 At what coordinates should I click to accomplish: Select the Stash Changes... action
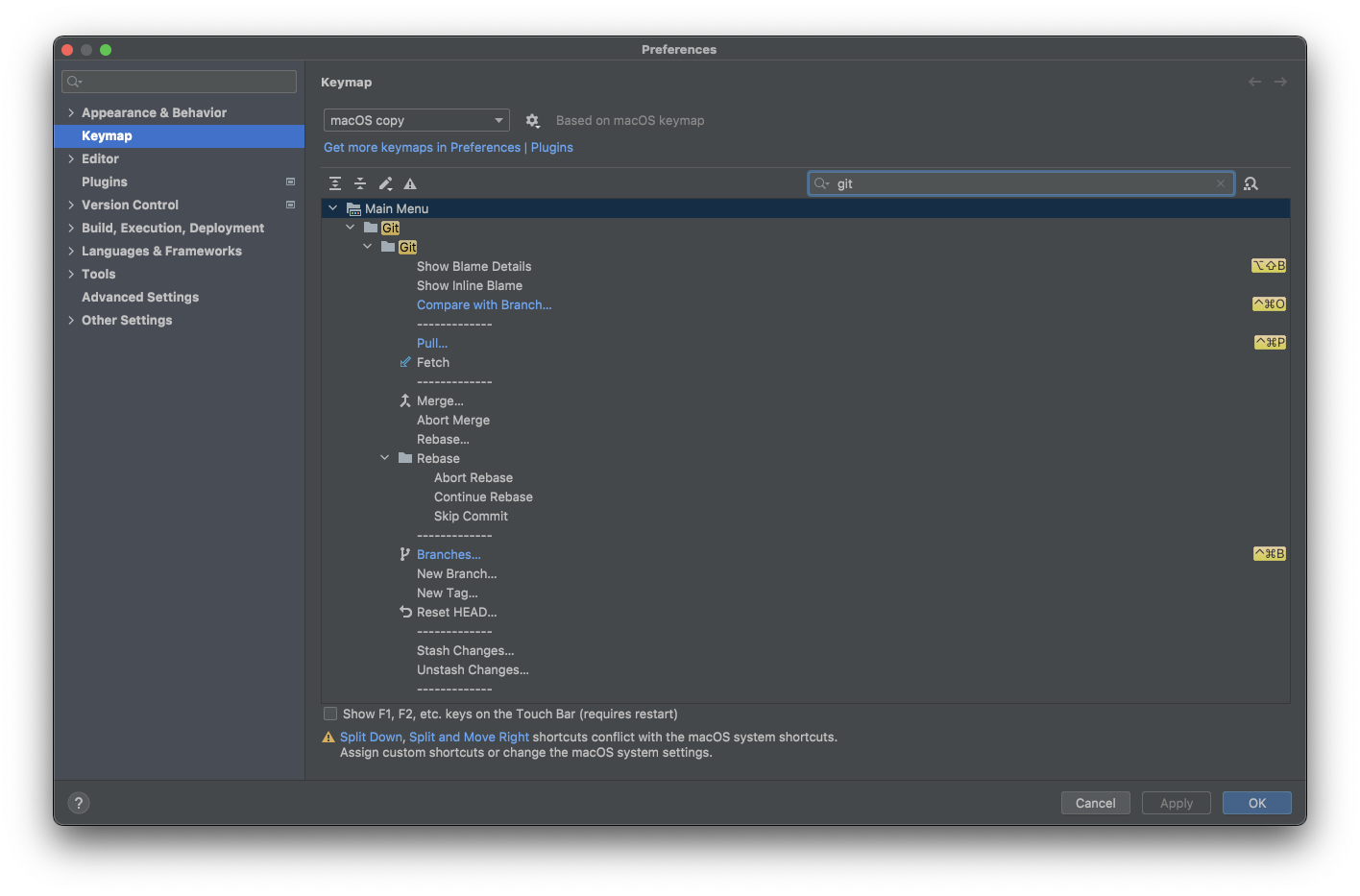point(466,650)
